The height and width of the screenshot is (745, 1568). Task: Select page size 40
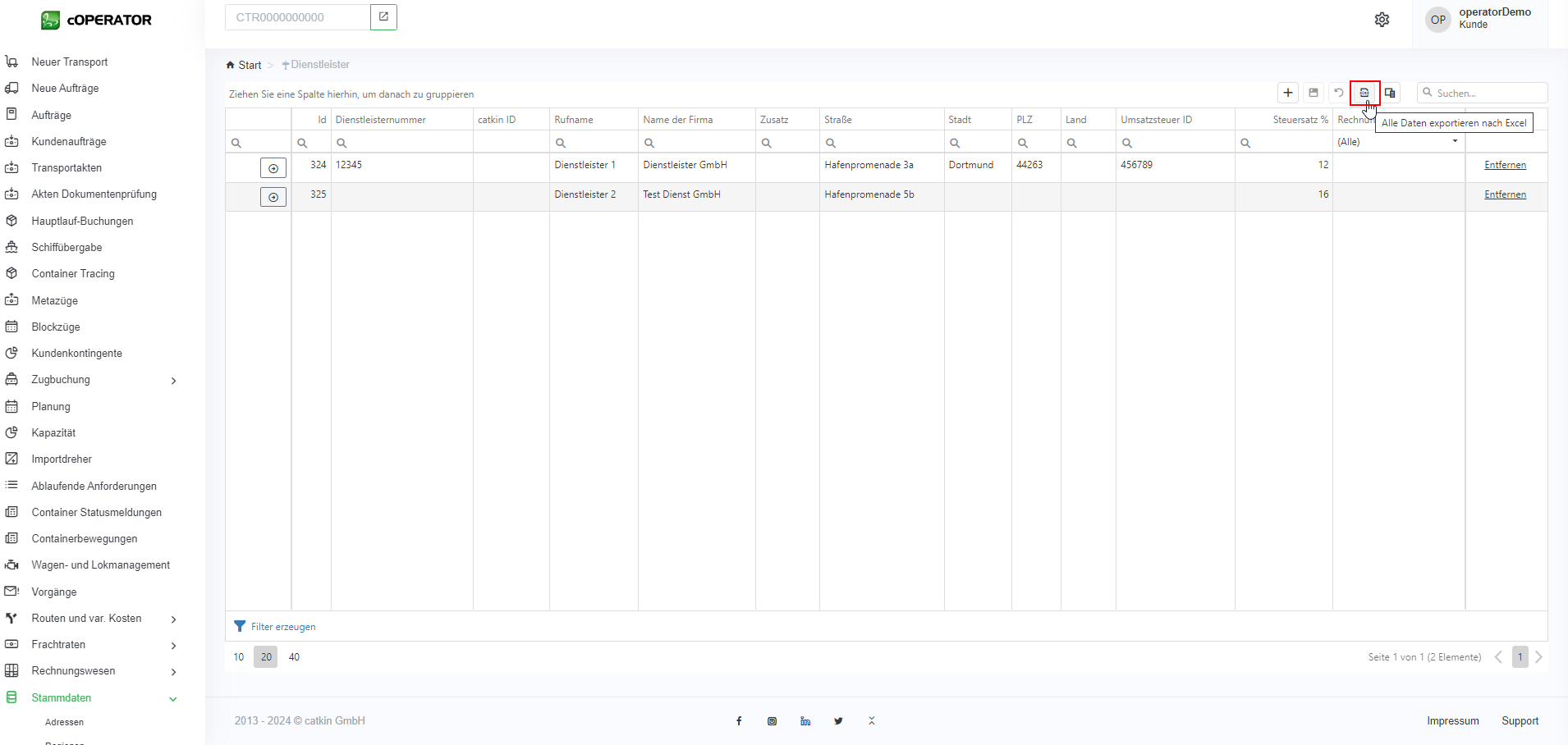[x=294, y=657]
